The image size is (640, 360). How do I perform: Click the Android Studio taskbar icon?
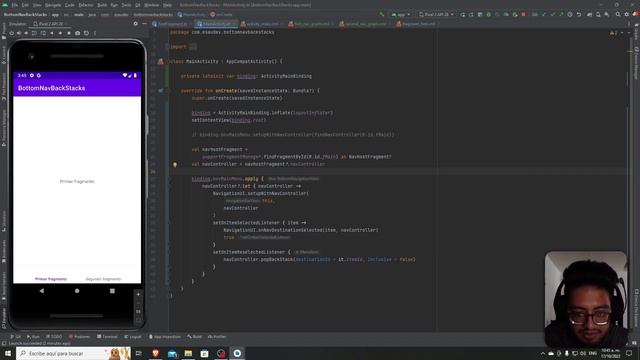point(237,353)
